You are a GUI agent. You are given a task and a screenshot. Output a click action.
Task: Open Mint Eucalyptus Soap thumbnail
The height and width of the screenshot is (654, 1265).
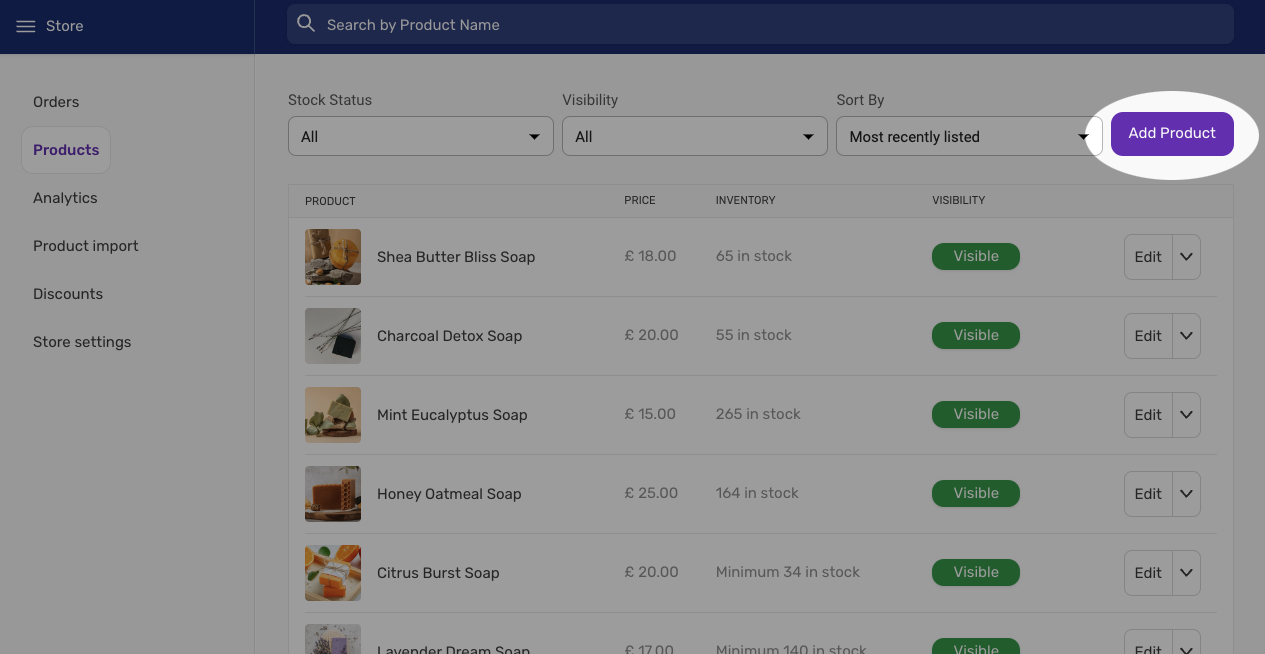click(333, 415)
